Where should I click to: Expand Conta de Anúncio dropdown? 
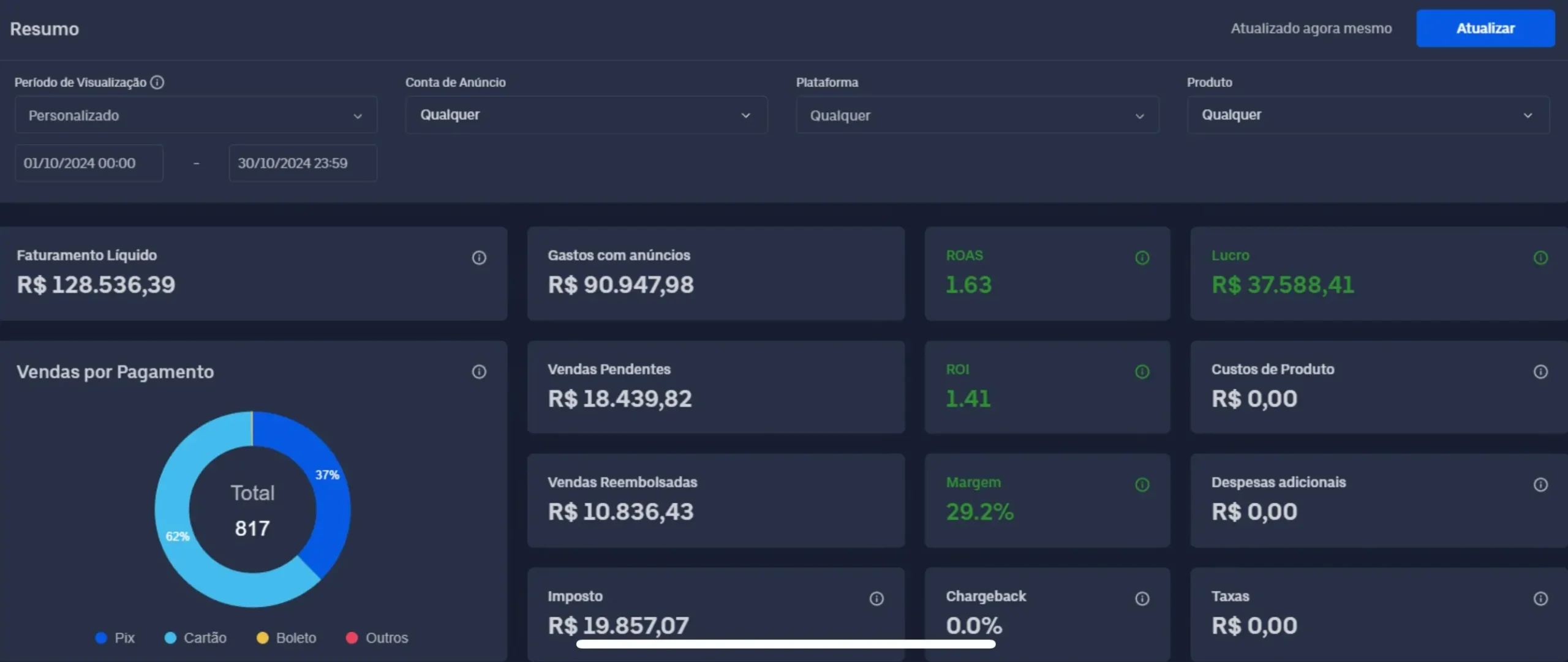(x=586, y=115)
